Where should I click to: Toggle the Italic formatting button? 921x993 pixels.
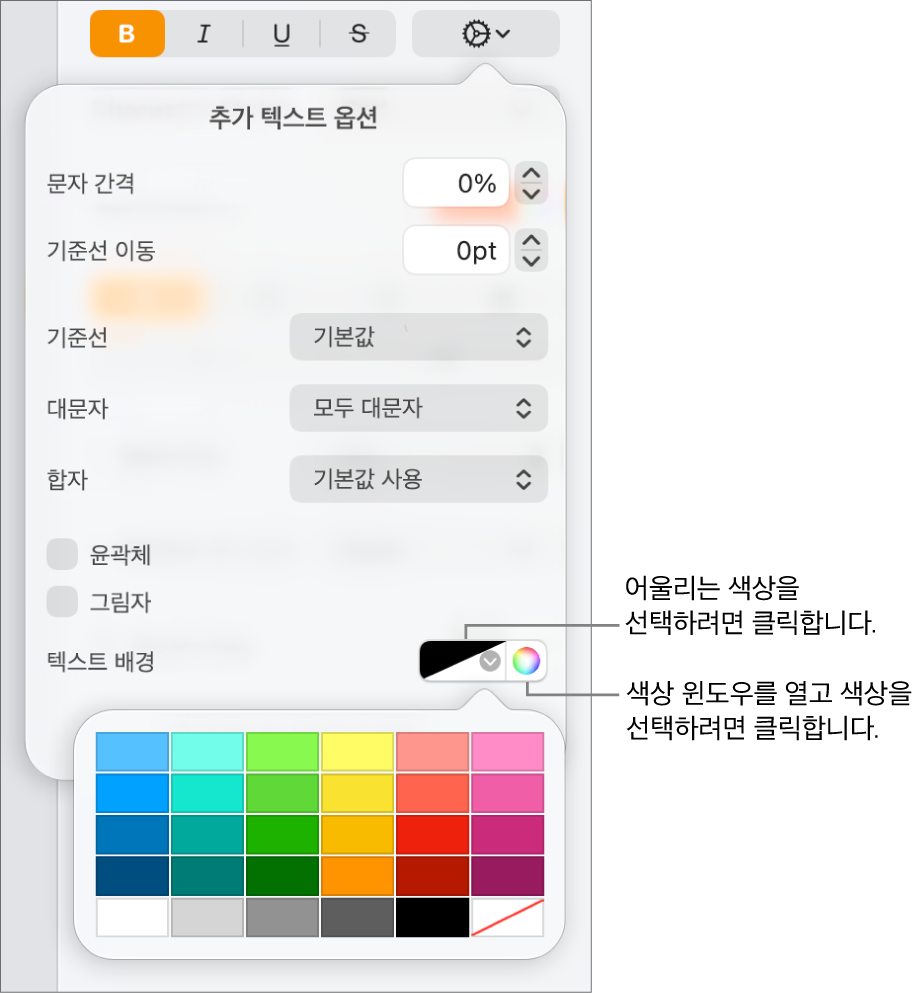(x=204, y=34)
